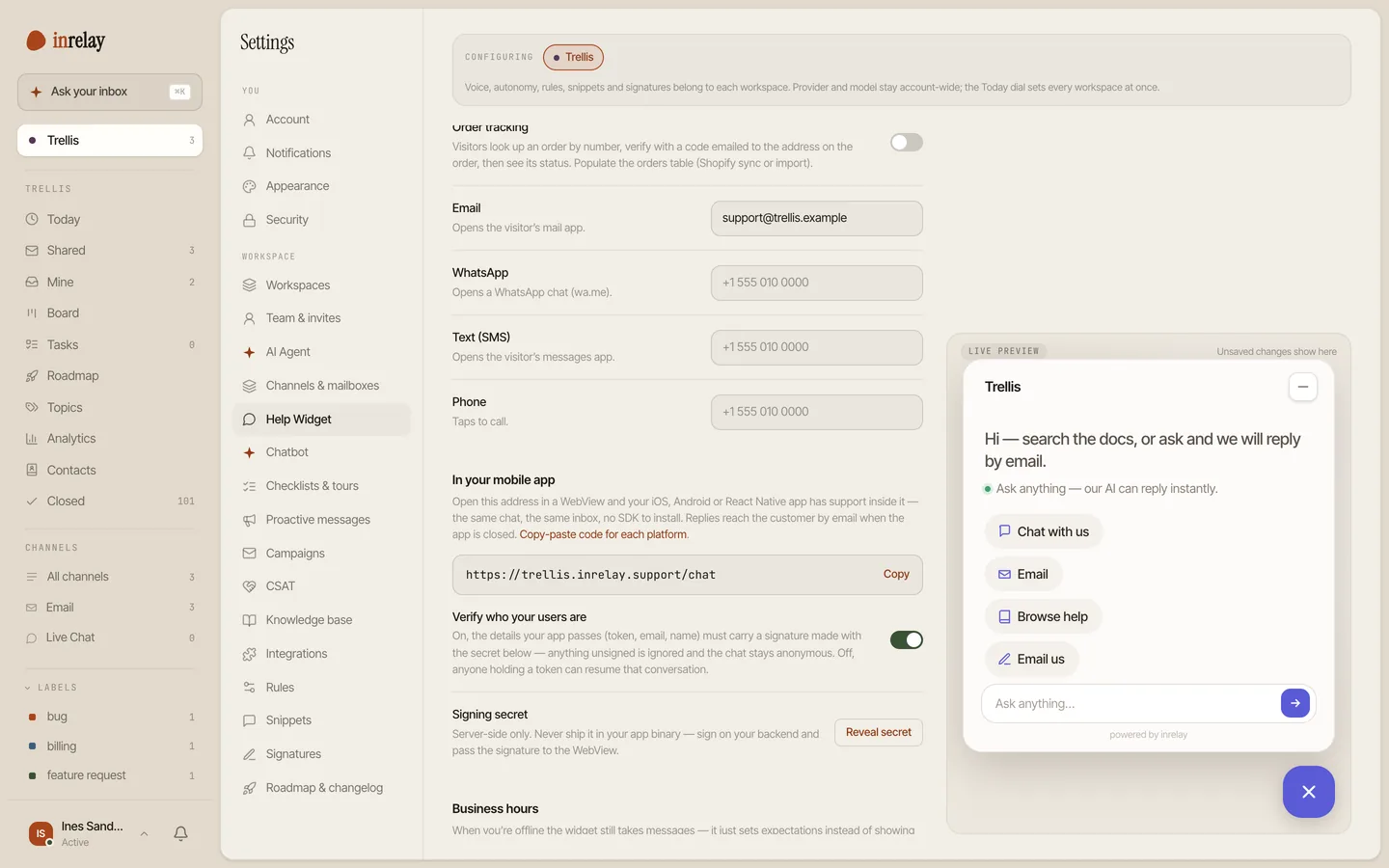
Task: Open the Board view
Action: (x=110, y=313)
